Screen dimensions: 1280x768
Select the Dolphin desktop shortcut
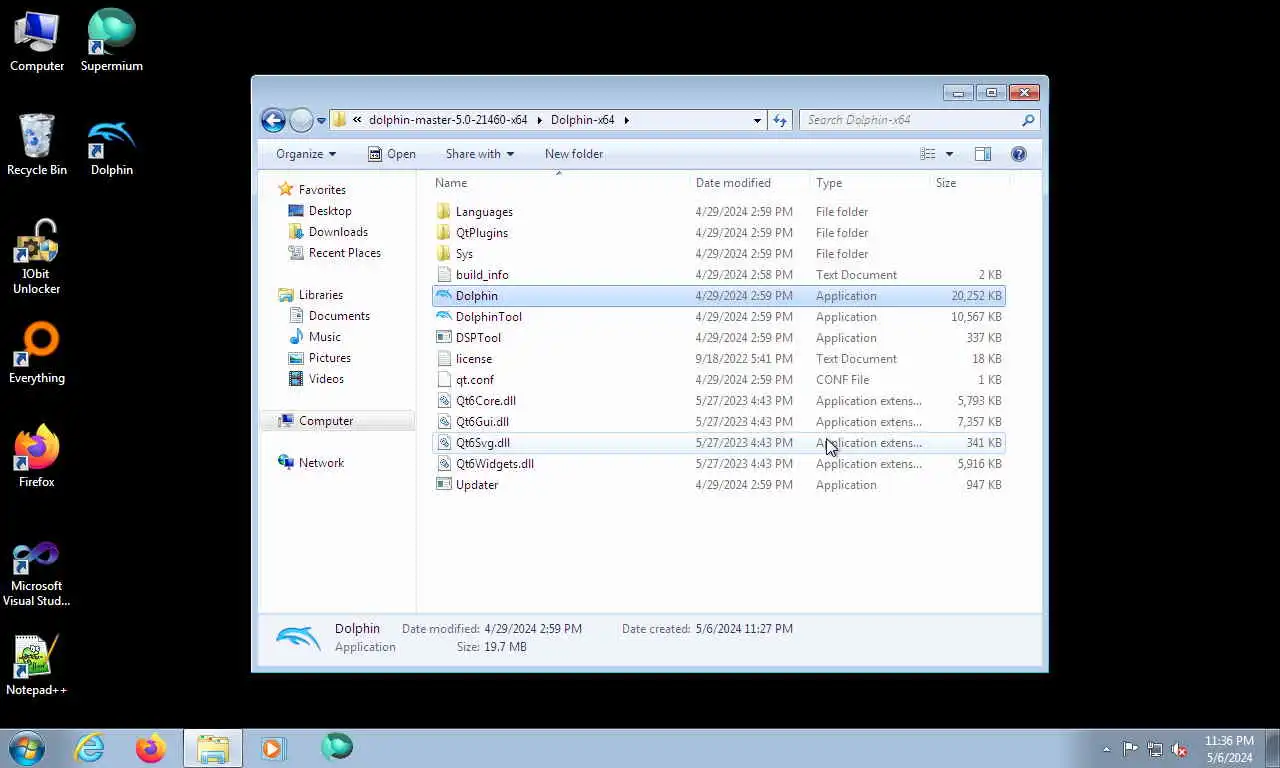pyautogui.click(x=111, y=145)
